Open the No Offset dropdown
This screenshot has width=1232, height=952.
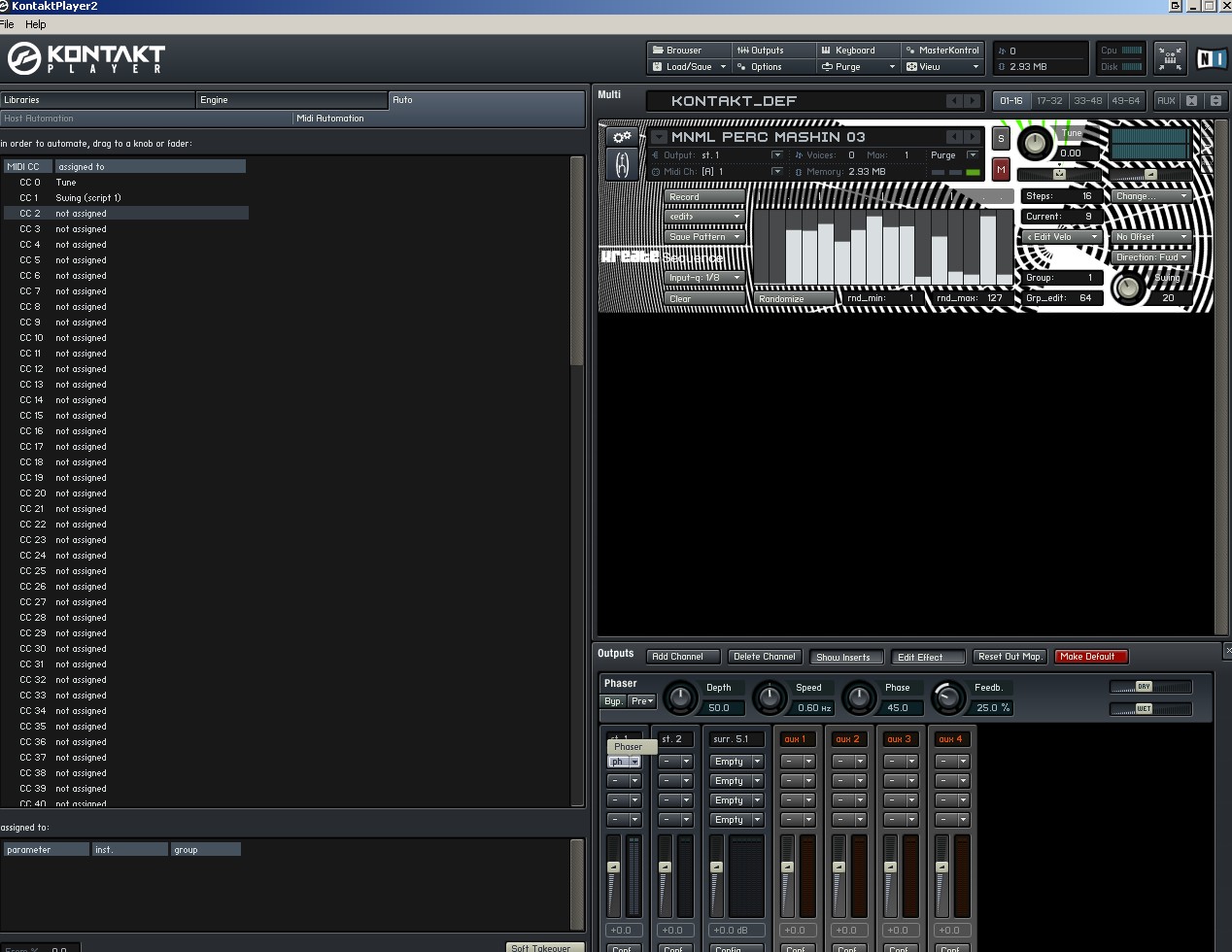click(1152, 237)
